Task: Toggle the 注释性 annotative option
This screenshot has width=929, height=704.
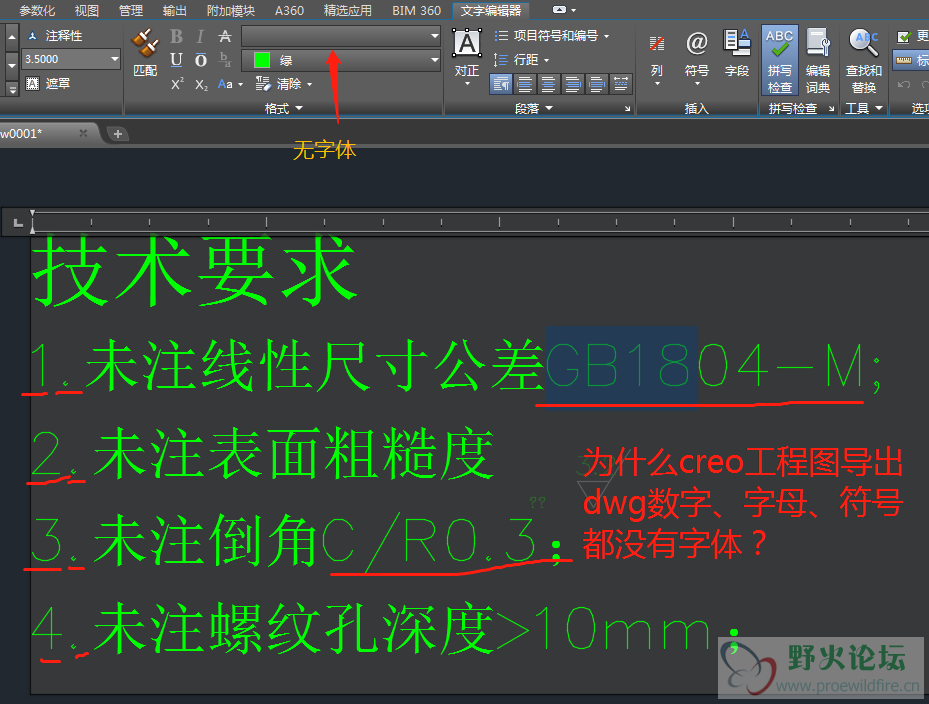Action: 55,36
